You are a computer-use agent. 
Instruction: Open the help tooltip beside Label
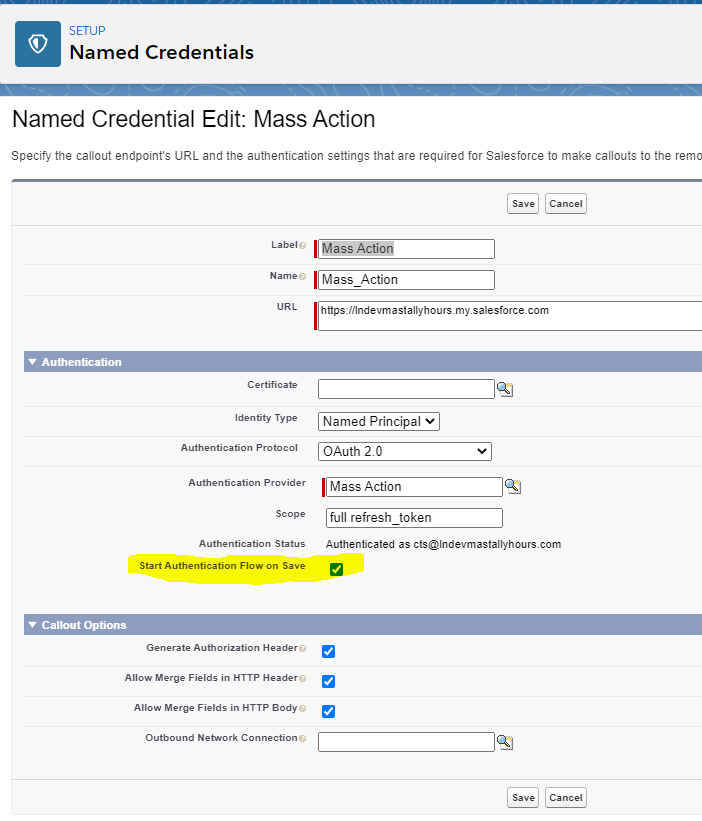(x=302, y=243)
